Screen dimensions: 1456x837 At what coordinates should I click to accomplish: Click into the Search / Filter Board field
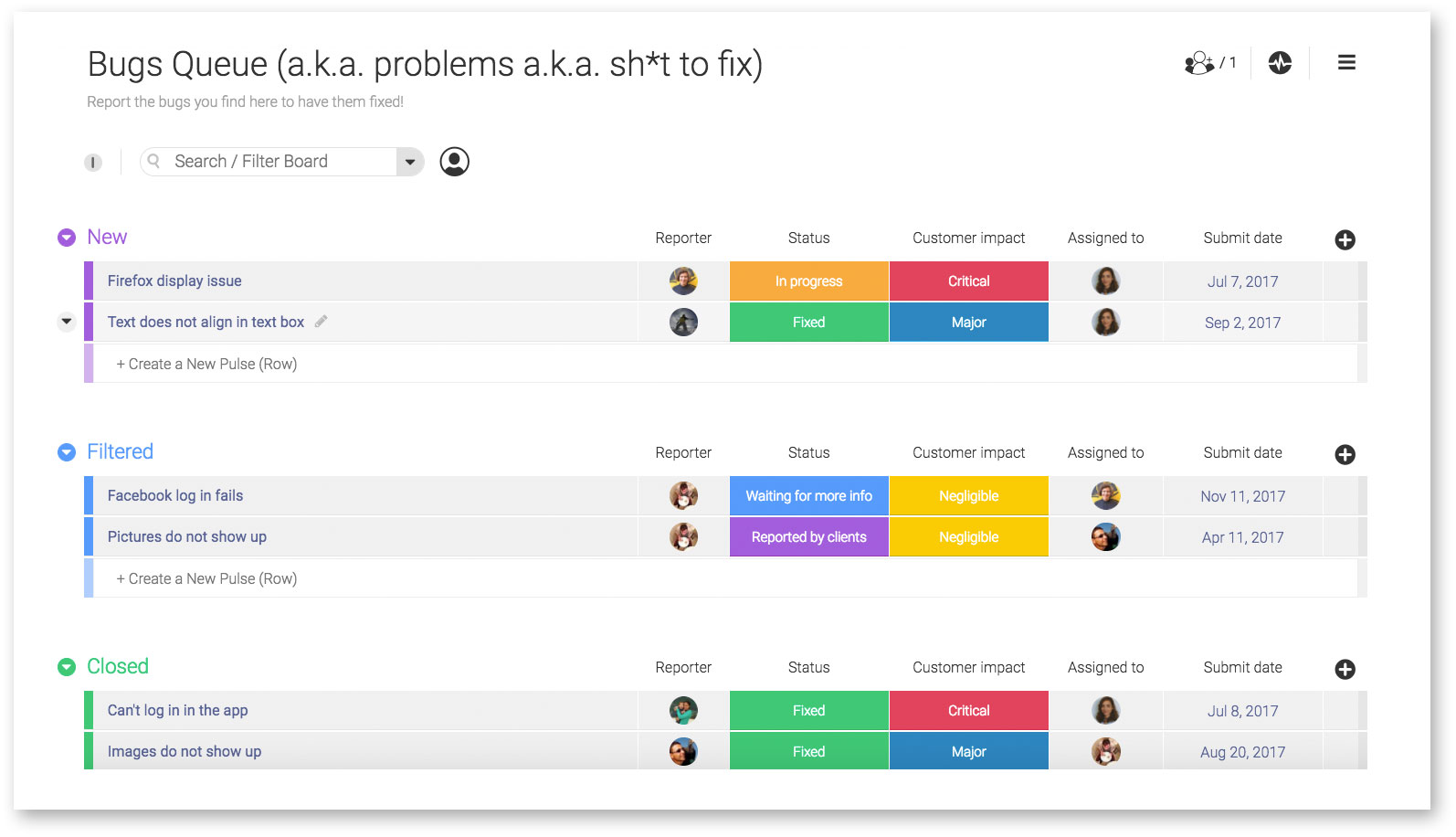(x=274, y=162)
